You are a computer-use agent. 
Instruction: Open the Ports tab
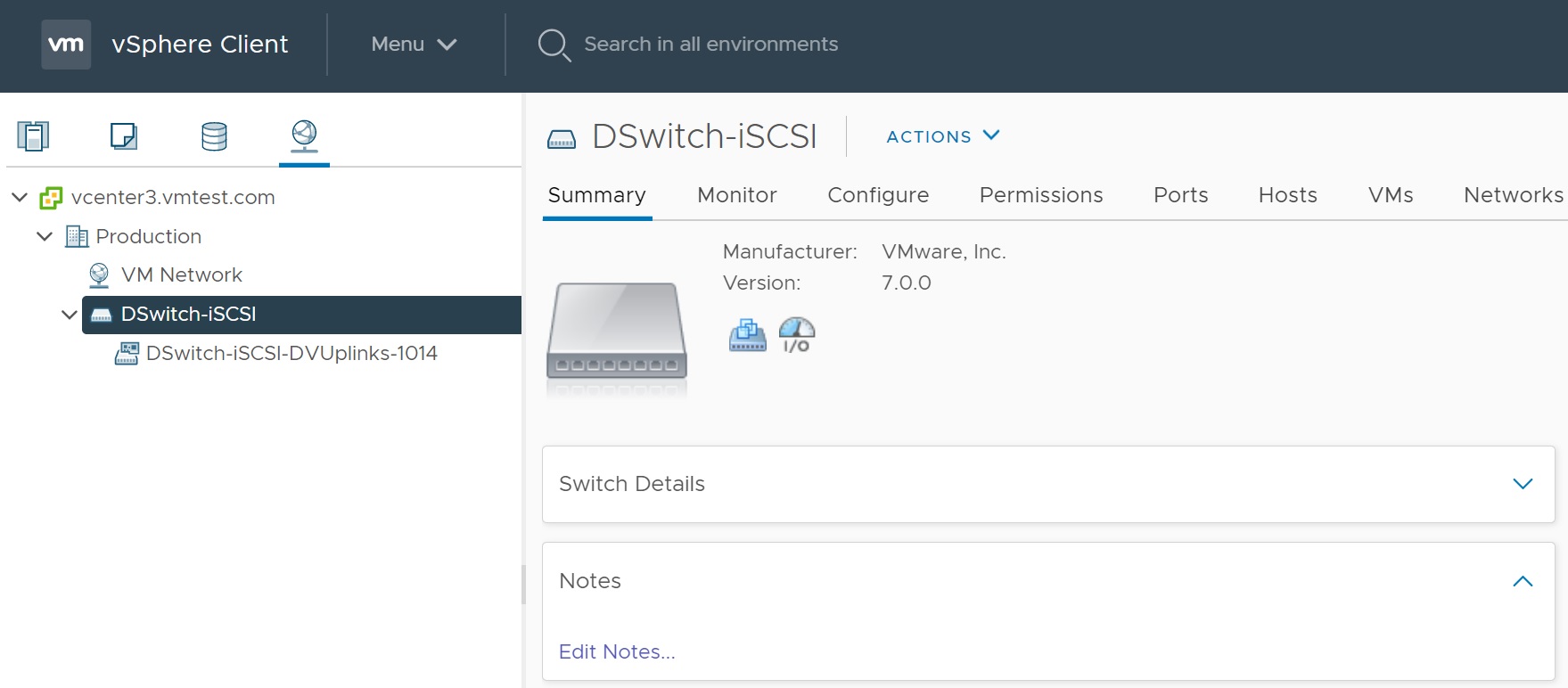point(1180,195)
